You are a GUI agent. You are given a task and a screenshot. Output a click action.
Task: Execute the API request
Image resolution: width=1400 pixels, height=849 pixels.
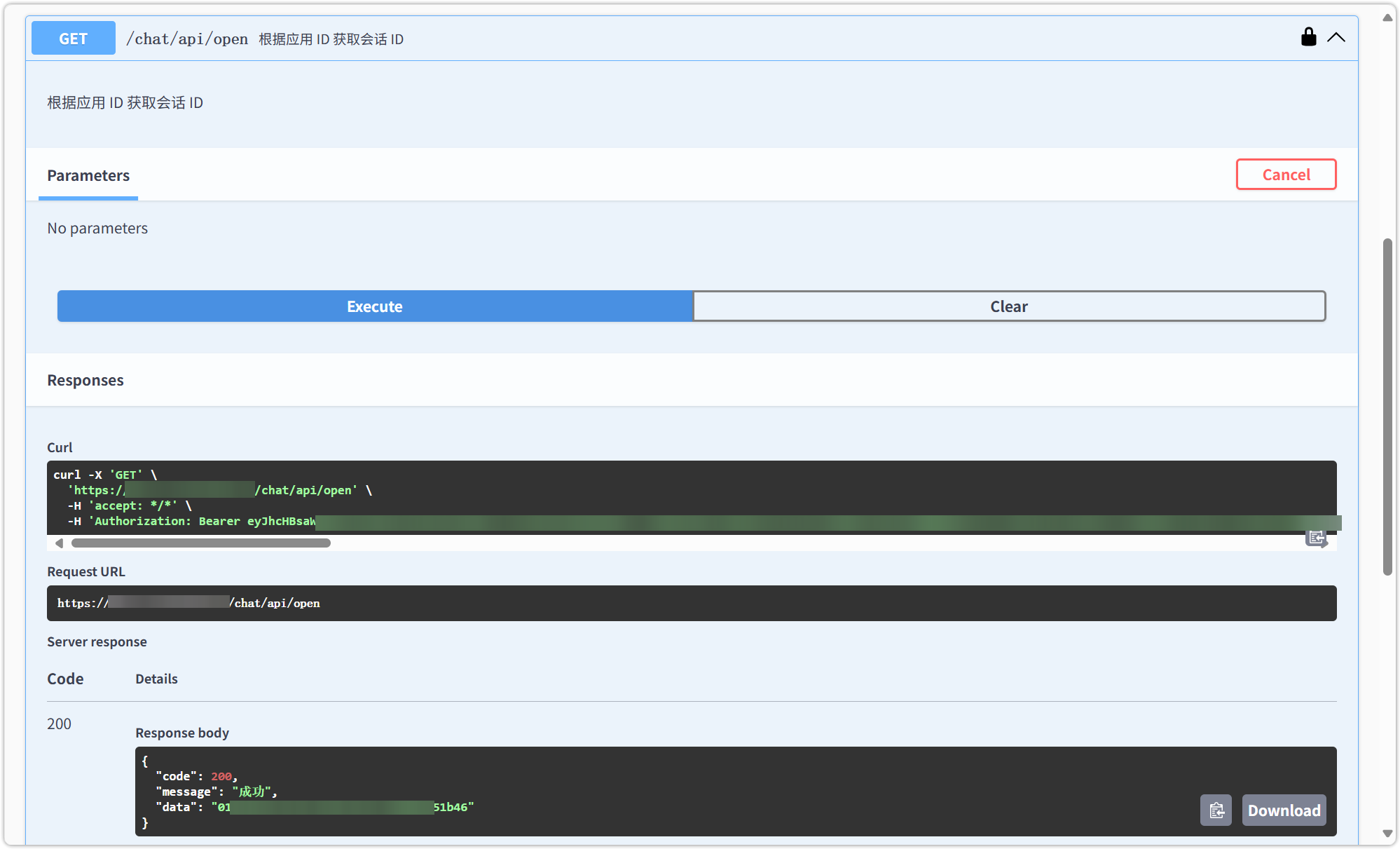pos(374,306)
